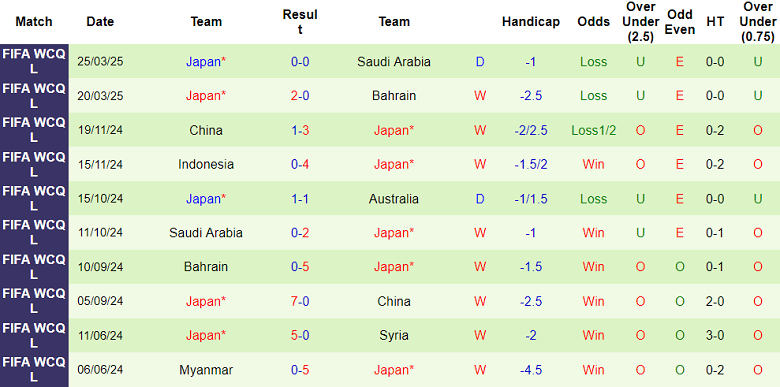Image resolution: width=780 pixels, height=387 pixels.
Task: Click the HT score 3-0 for Syria match
Action: point(715,335)
